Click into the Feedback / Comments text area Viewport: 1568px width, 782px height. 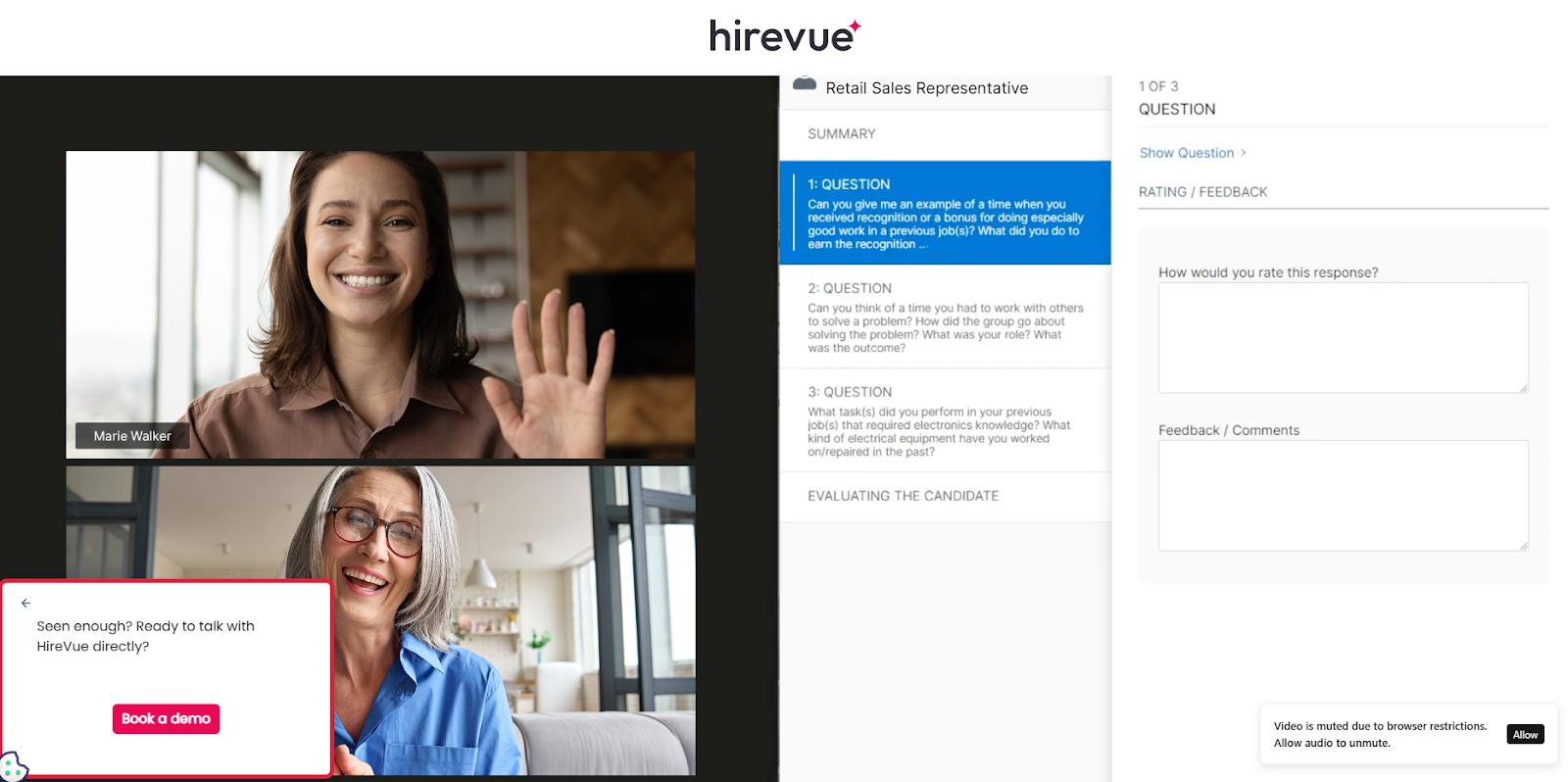coord(1343,496)
